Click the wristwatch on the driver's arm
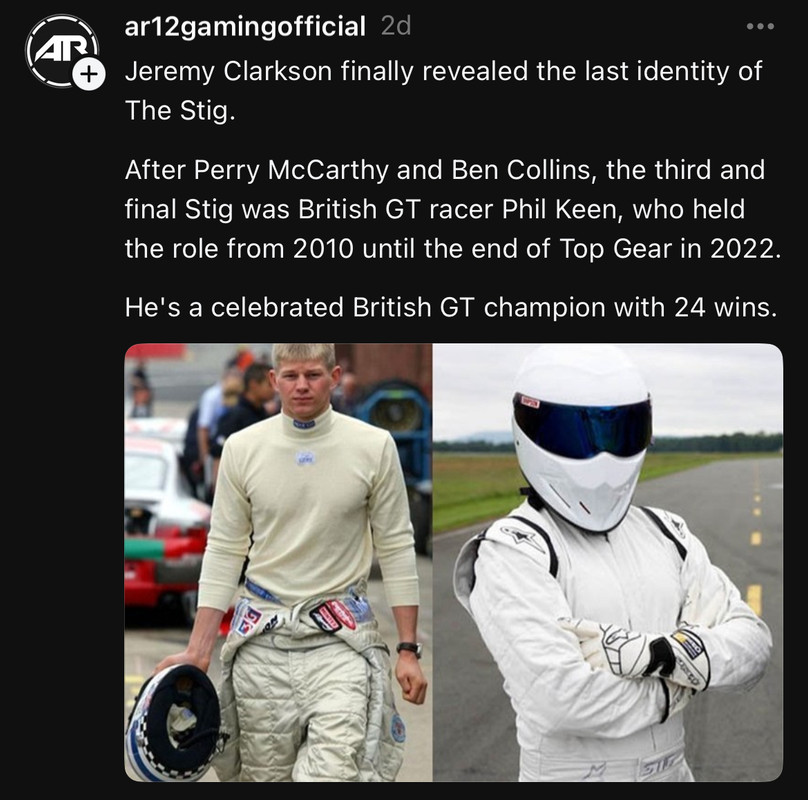 coord(409,648)
